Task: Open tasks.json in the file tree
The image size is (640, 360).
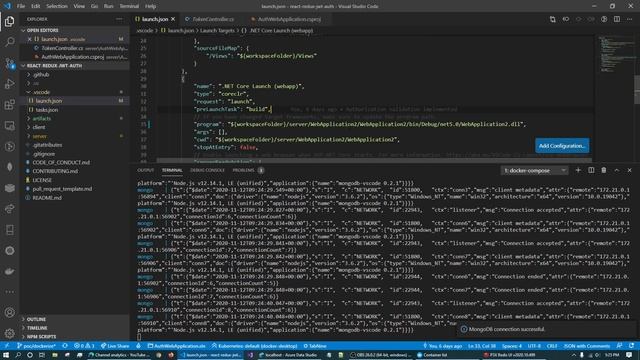Action: (76, 110)
